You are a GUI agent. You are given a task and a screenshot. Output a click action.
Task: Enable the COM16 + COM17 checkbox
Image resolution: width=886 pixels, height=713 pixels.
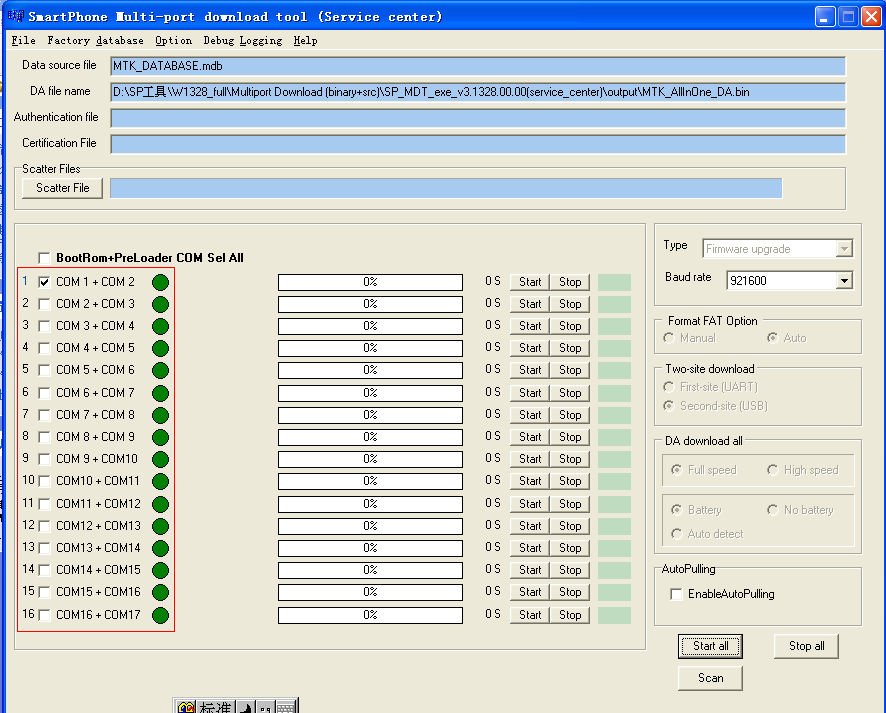click(44, 615)
